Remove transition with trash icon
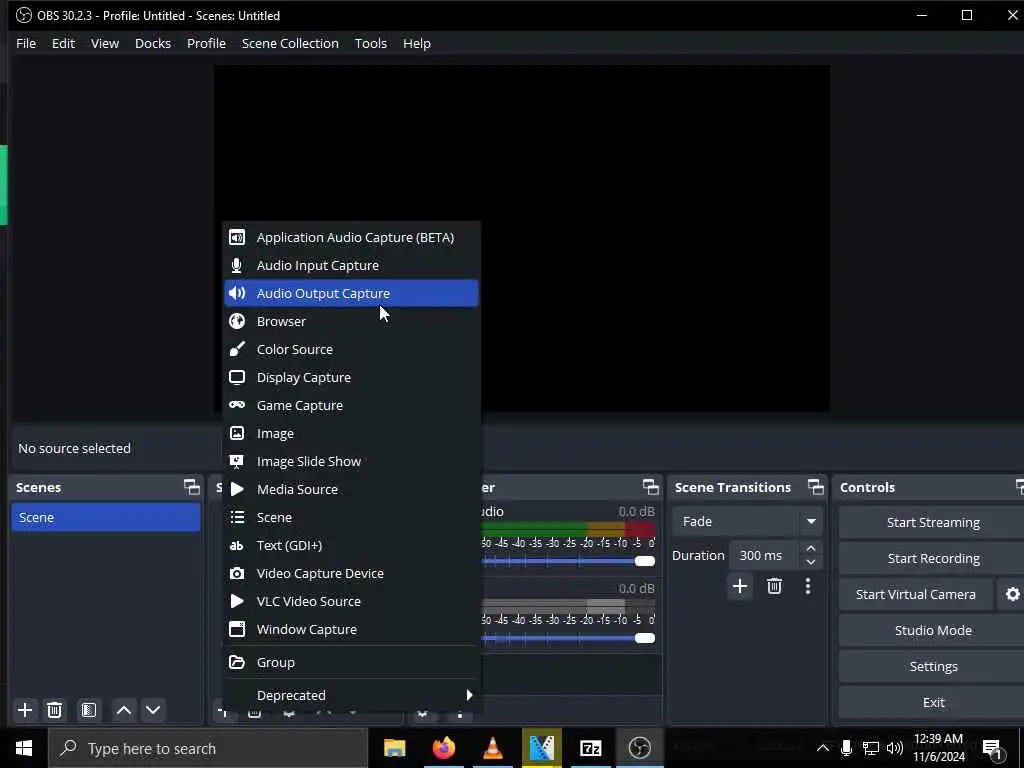The width and height of the screenshot is (1024, 768). click(775, 586)
